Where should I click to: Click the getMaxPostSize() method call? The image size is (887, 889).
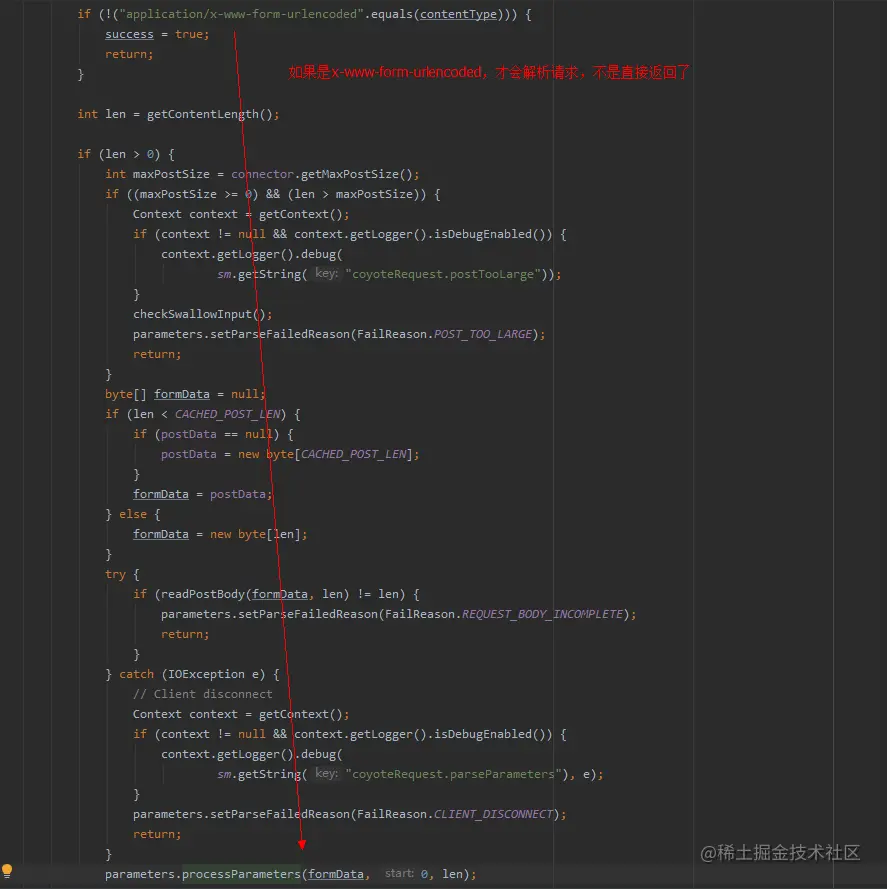(x=357, y=174)
